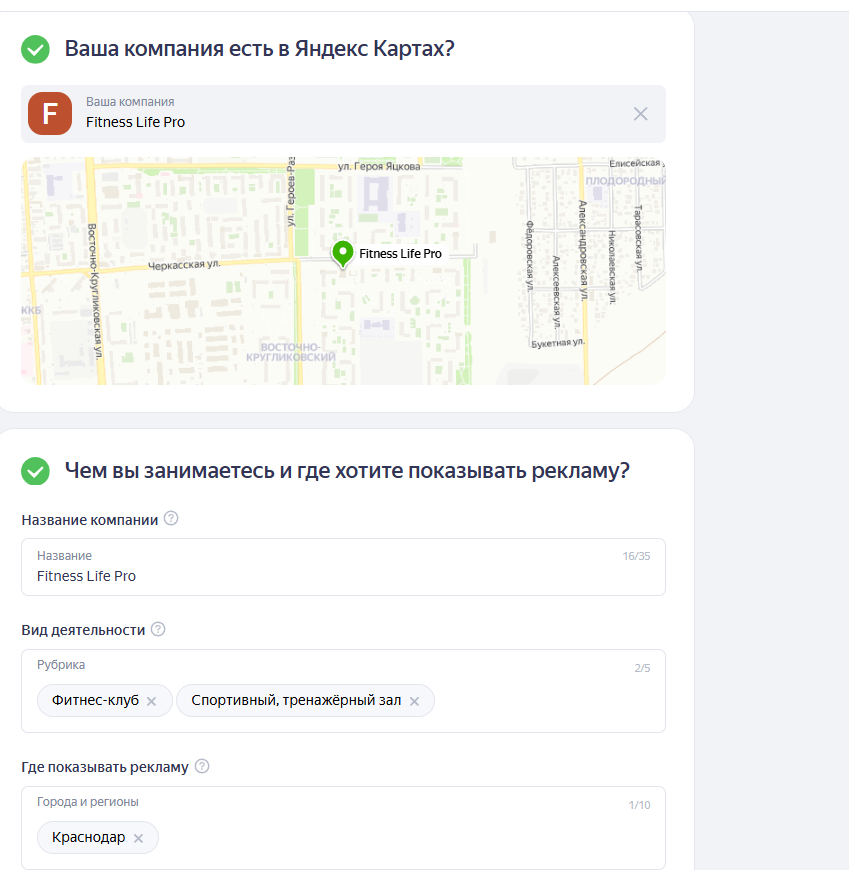
Task: Remove the selected company Fitness Life Pro
Action: [640, 114]
